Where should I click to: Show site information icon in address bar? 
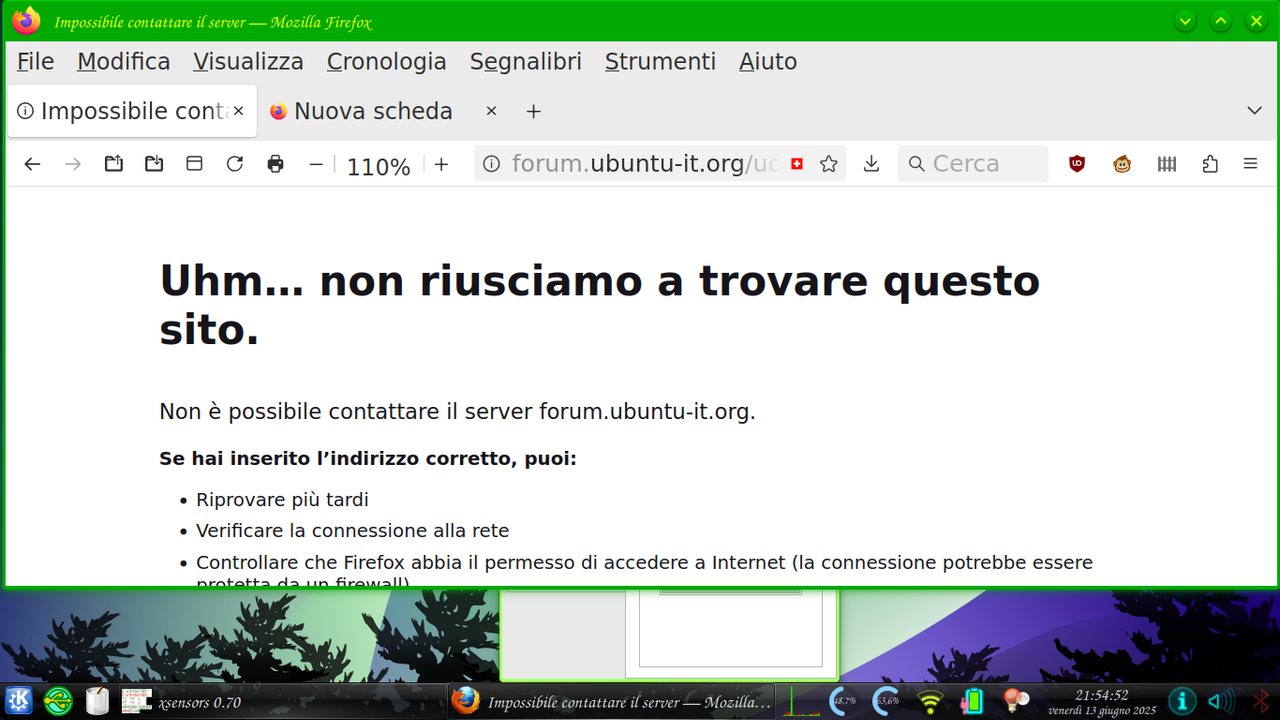click(491, 164)
